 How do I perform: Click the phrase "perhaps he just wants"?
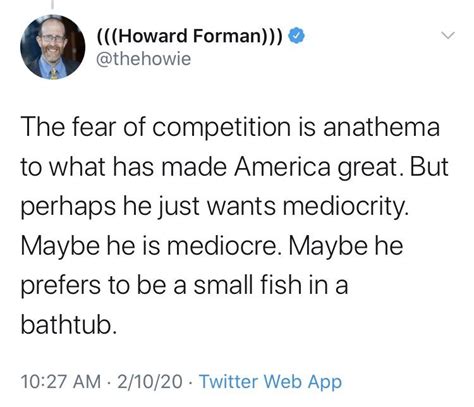(148, 207)
